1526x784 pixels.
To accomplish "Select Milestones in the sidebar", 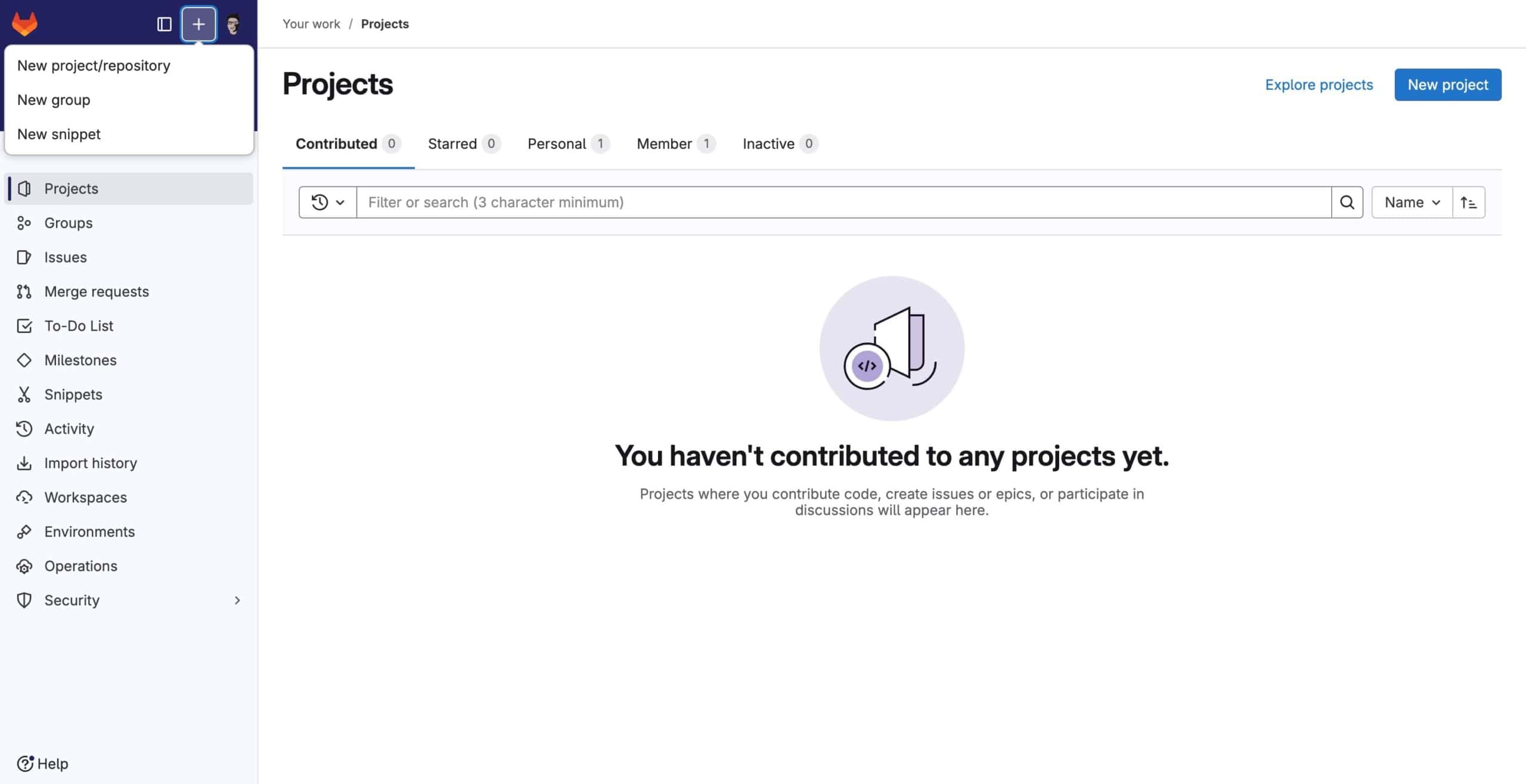I will (x=80, y=360).
